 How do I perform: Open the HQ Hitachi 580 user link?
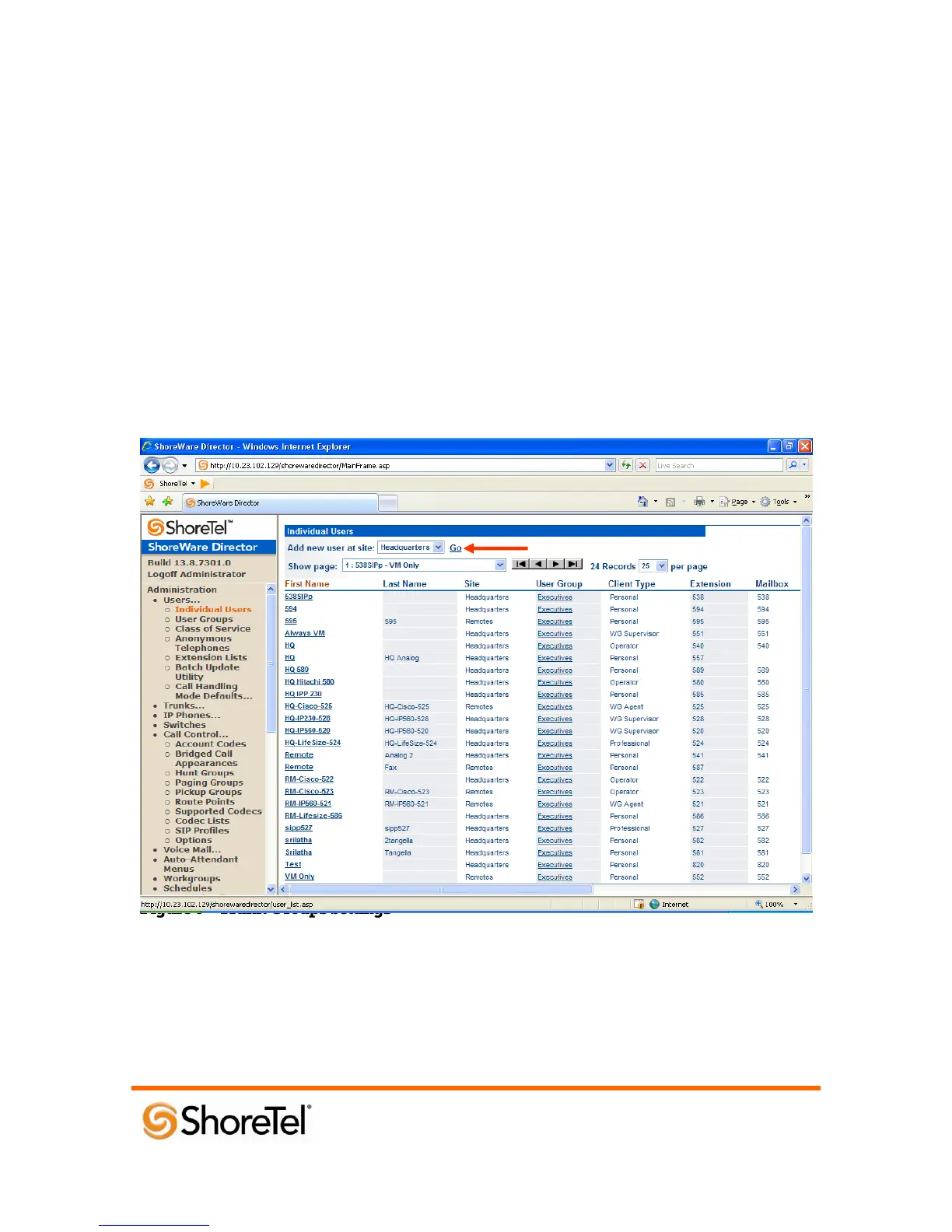[310, 682]
